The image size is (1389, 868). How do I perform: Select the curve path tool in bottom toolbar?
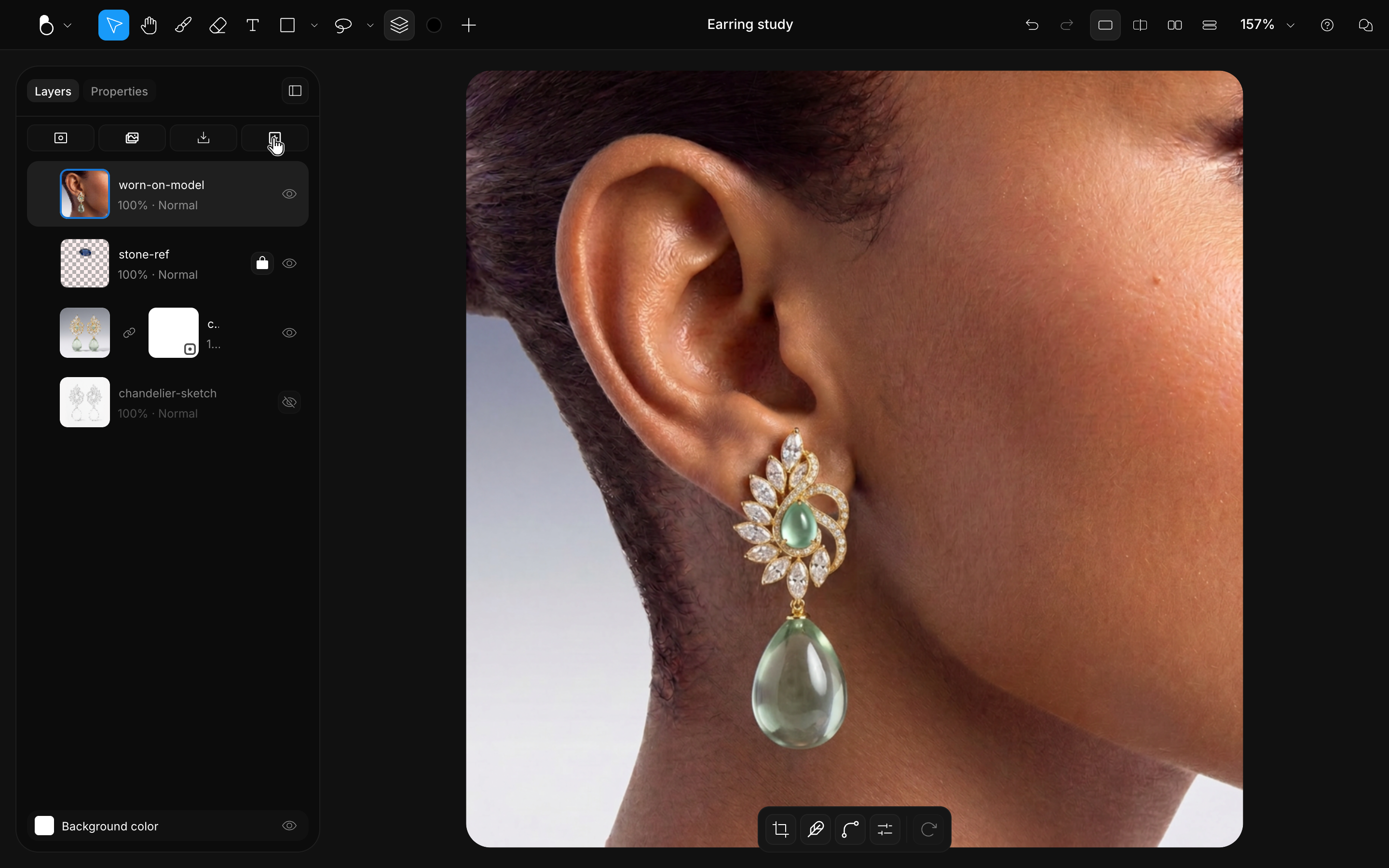(850, 829)
